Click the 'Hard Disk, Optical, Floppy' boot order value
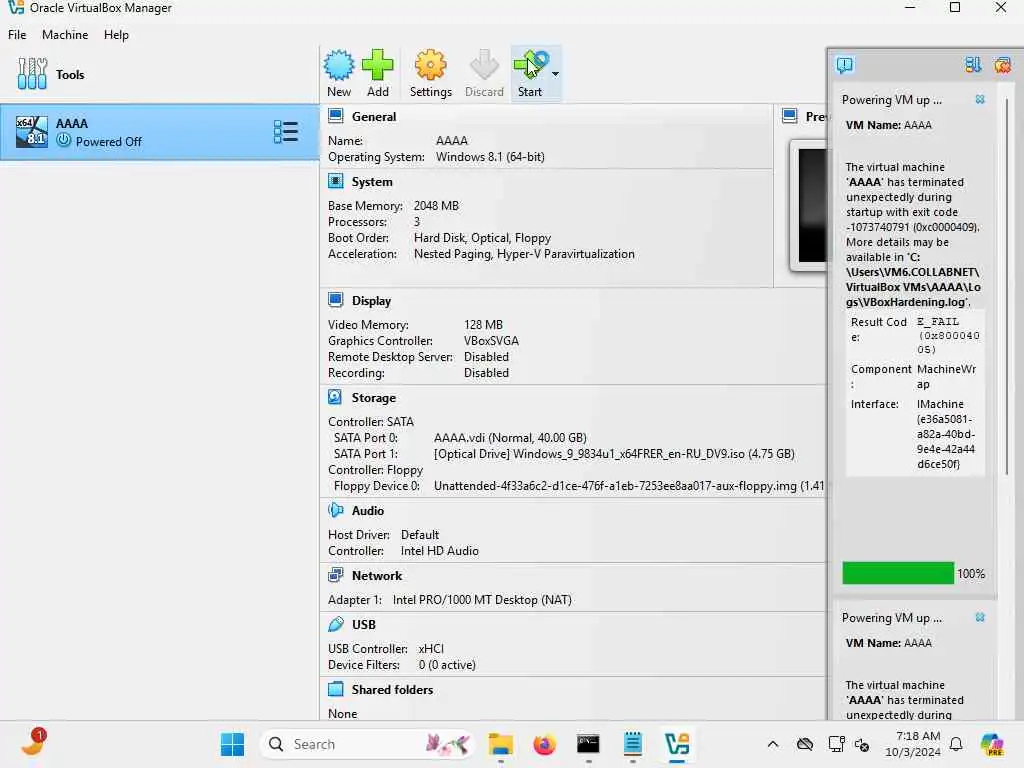1024x768 pixels. [x=483, y=238]
